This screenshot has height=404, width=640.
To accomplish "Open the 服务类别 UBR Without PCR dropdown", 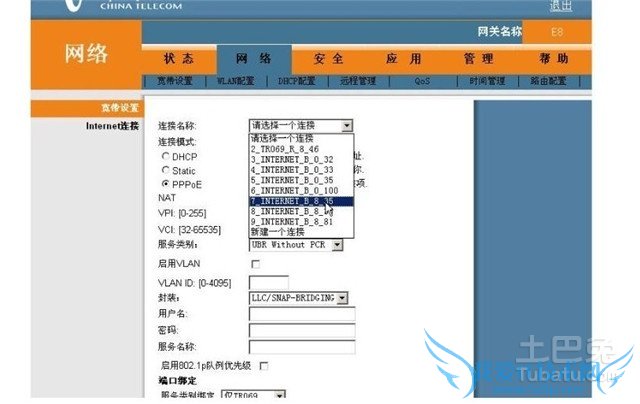I will click(296, 245).
